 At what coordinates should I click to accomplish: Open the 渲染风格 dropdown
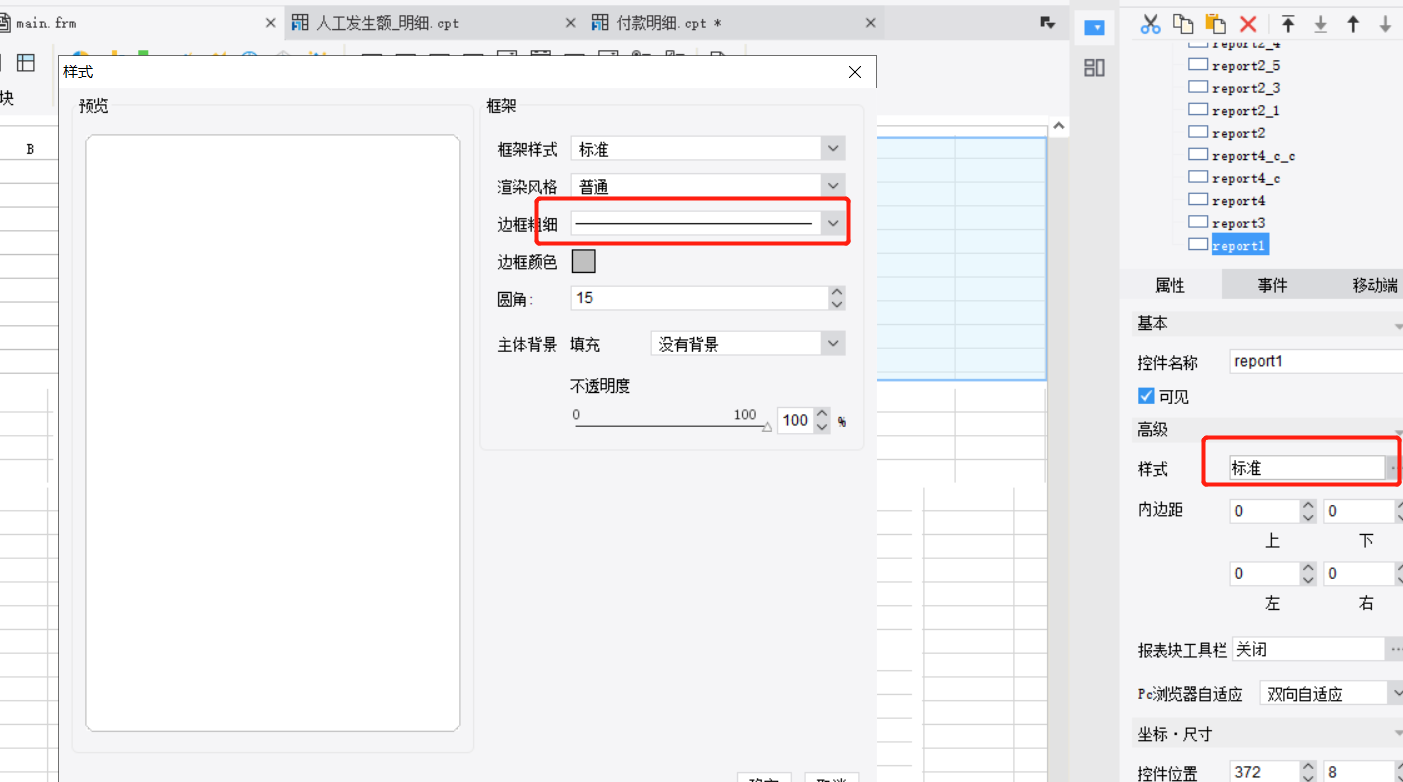pos(833,186)
